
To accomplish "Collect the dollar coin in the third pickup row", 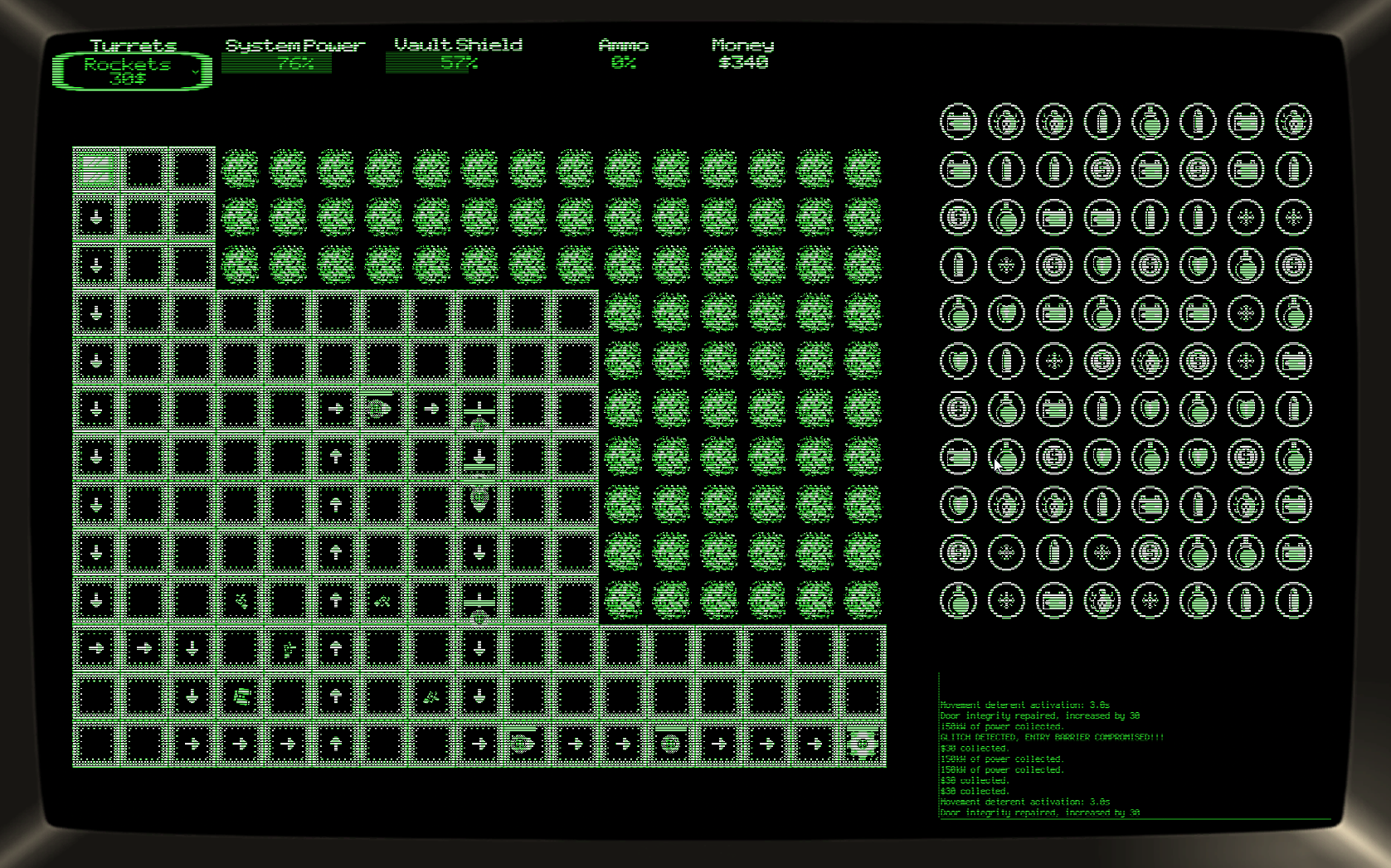I will pyautogui.click(x=958, y=217).
